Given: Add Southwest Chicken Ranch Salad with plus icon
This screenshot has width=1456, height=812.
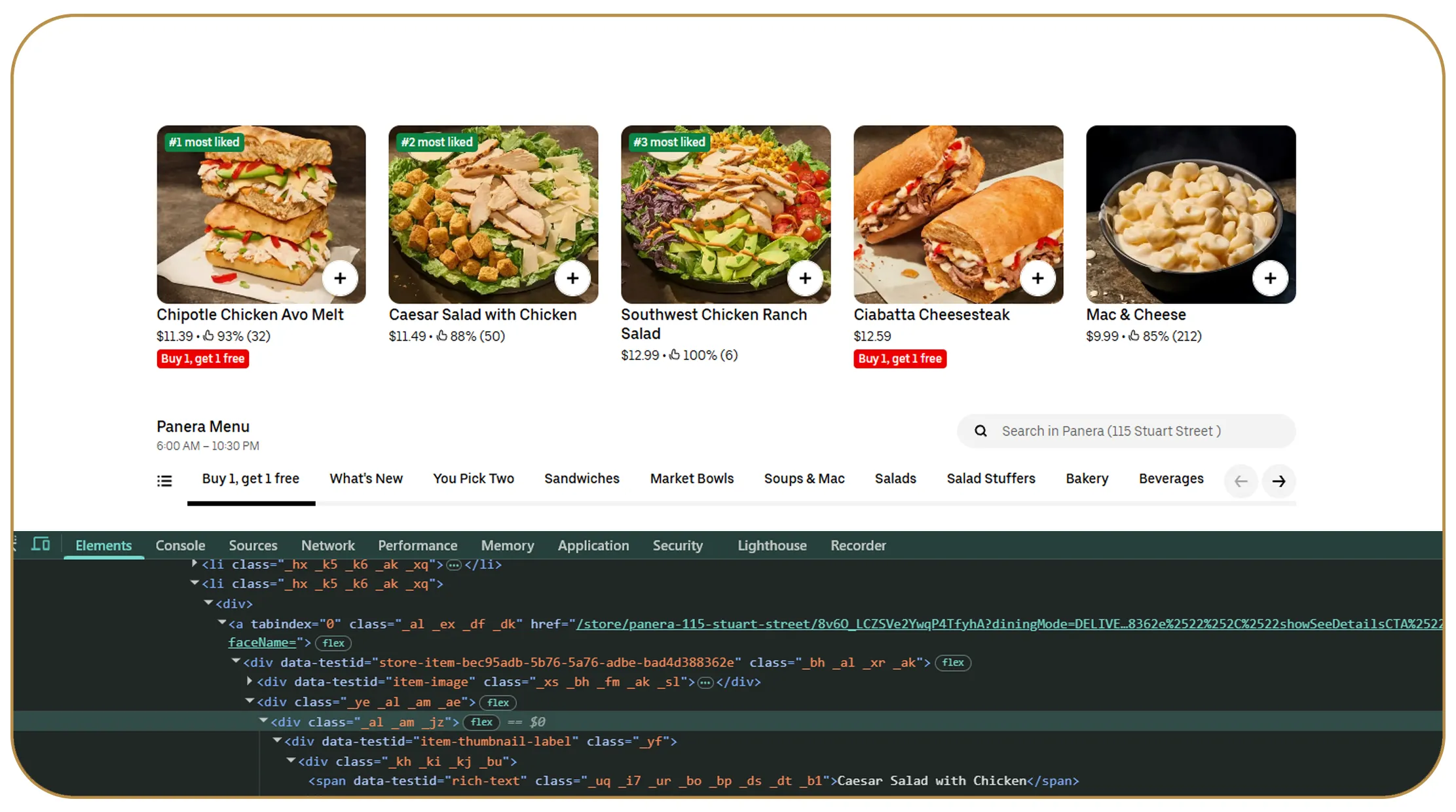Looking at the screenshot, I should (x=805, y=278).
